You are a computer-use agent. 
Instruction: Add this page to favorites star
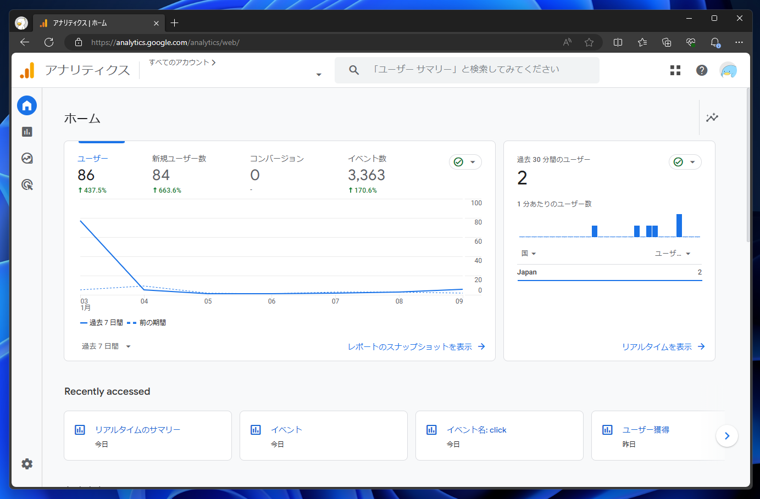[589, 42]
